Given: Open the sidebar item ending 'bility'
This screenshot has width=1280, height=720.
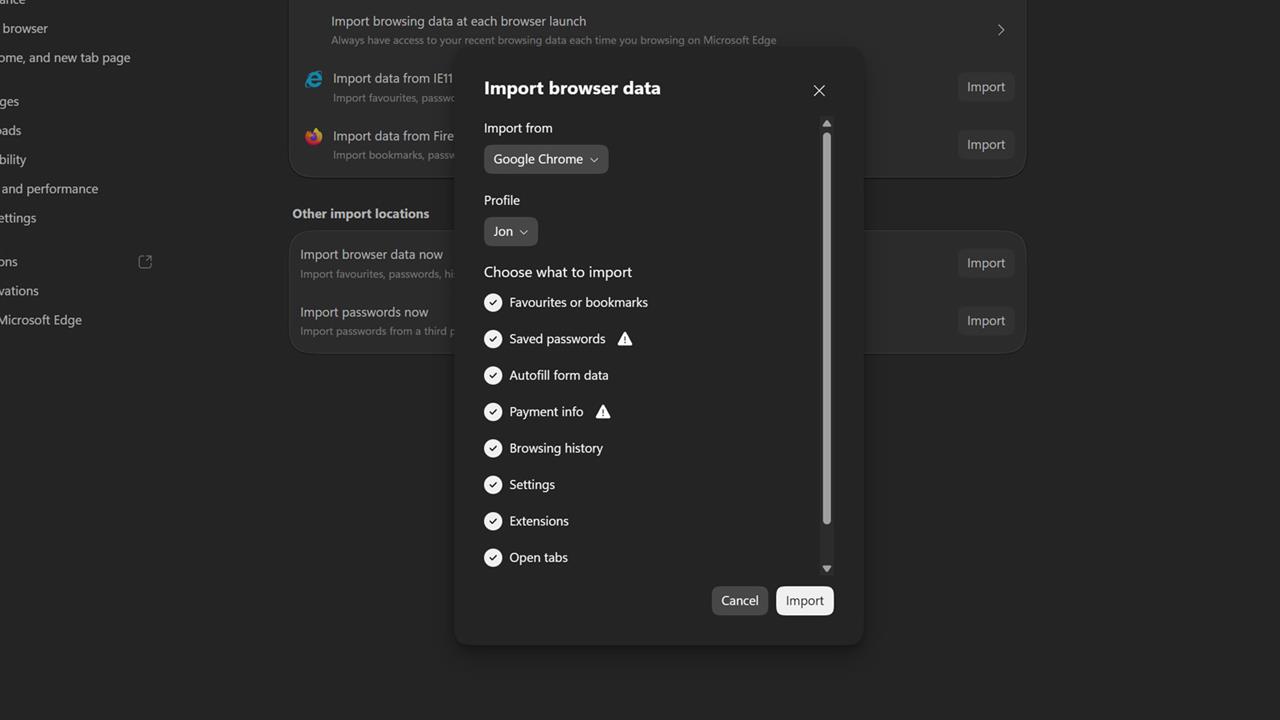Looking at the screenshot, I should pos(13,160).
